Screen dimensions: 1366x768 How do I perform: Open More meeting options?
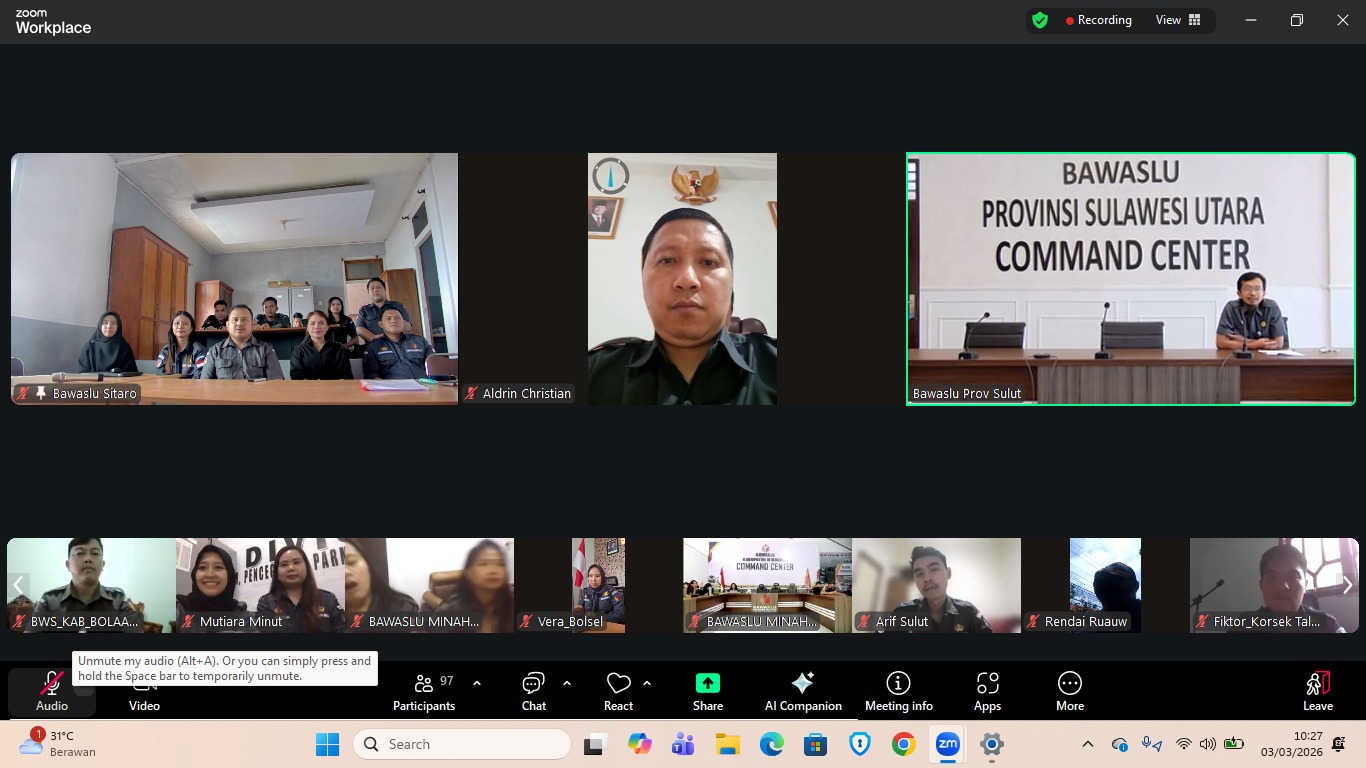[x=1069, y=691]
